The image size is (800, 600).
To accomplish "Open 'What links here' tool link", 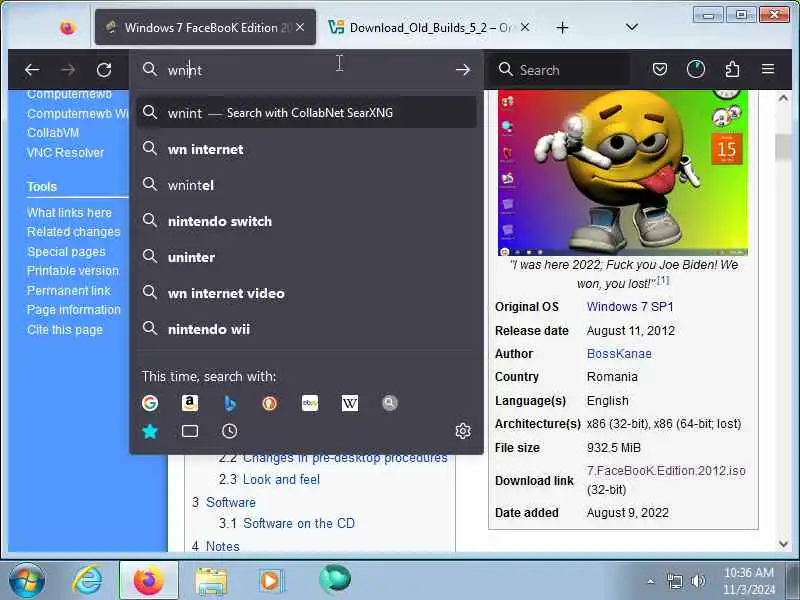I will point(69,213).
